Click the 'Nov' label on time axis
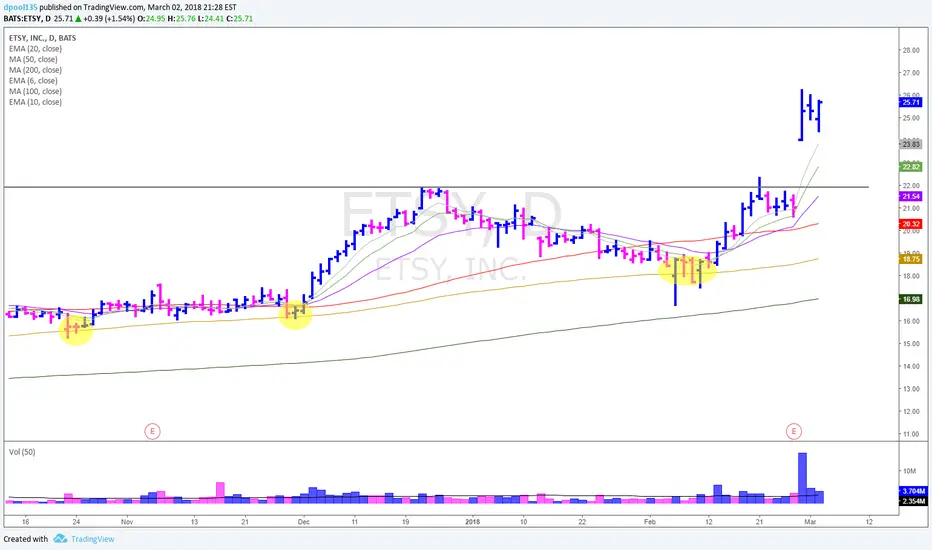The height and width of the screenshot is (550, 932). (x=127, y=521)
